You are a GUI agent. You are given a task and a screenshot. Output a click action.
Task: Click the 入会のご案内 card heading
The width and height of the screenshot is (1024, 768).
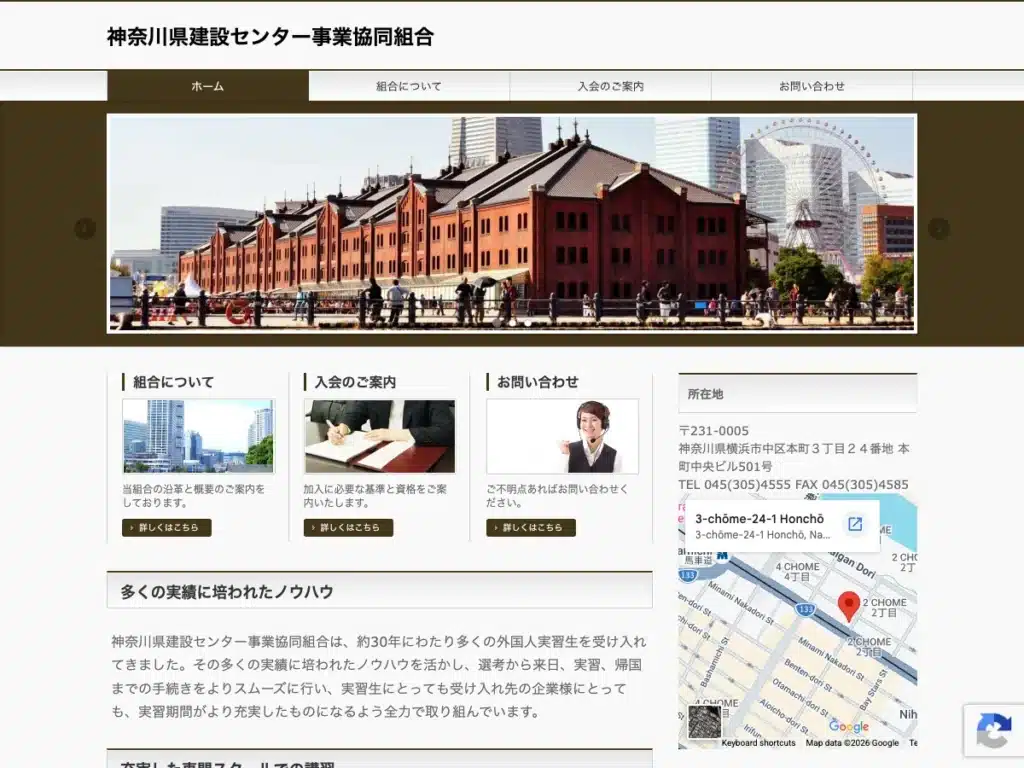[x=355, y=382]
